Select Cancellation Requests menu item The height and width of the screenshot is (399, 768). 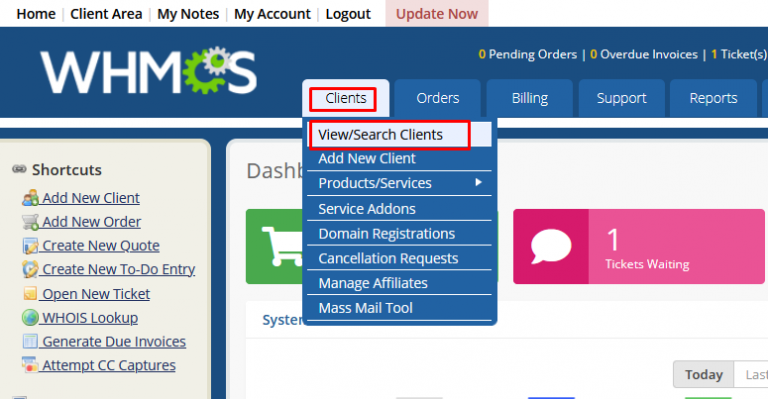pyautogui.click(x=399, y=258)
